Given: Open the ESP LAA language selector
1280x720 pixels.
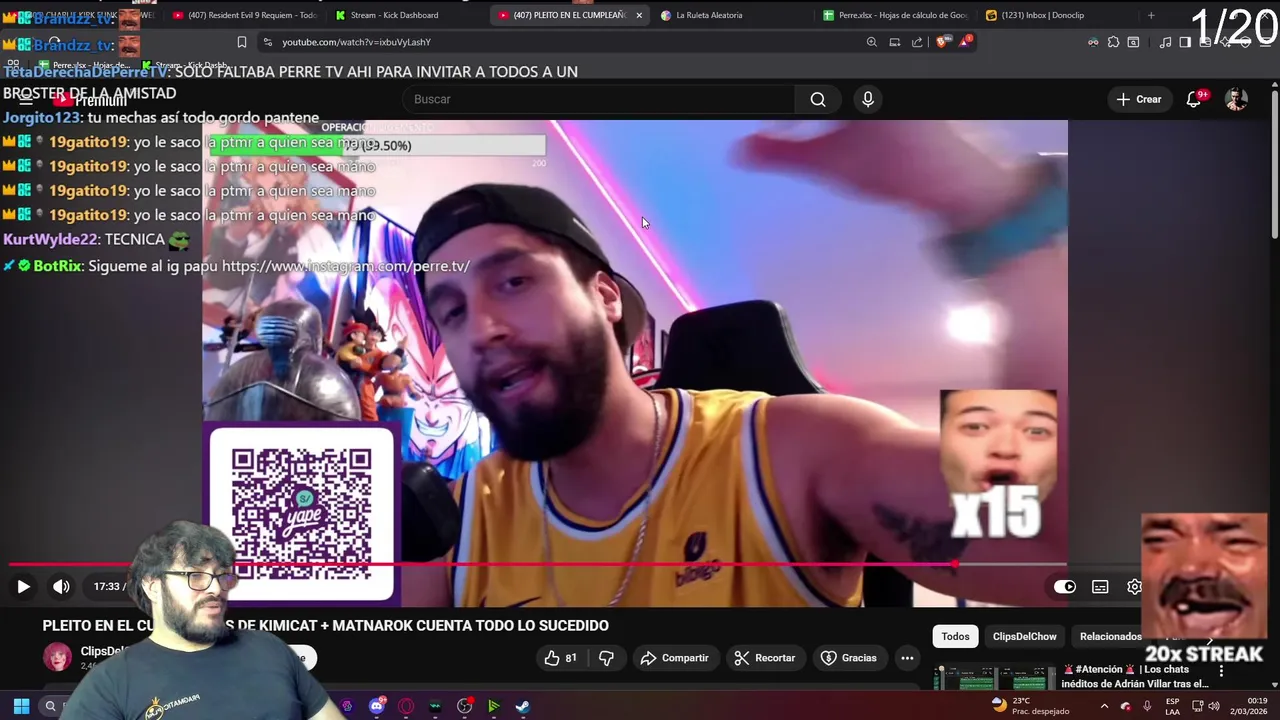Looking at the screenshot, I should [x=1172, y=706].
